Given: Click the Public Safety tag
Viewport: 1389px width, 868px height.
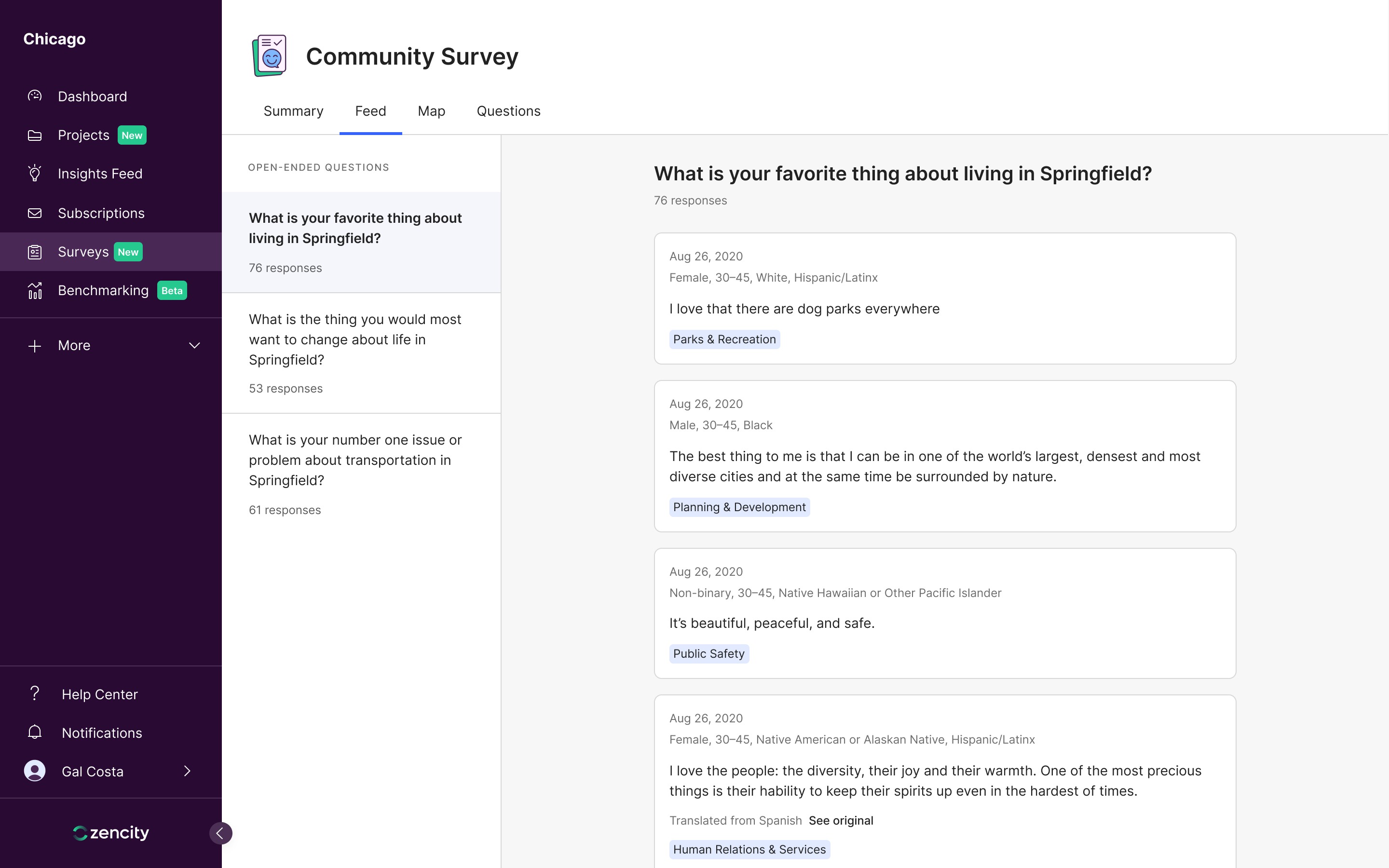Looking at the screenshot, I should coord(709,653).
